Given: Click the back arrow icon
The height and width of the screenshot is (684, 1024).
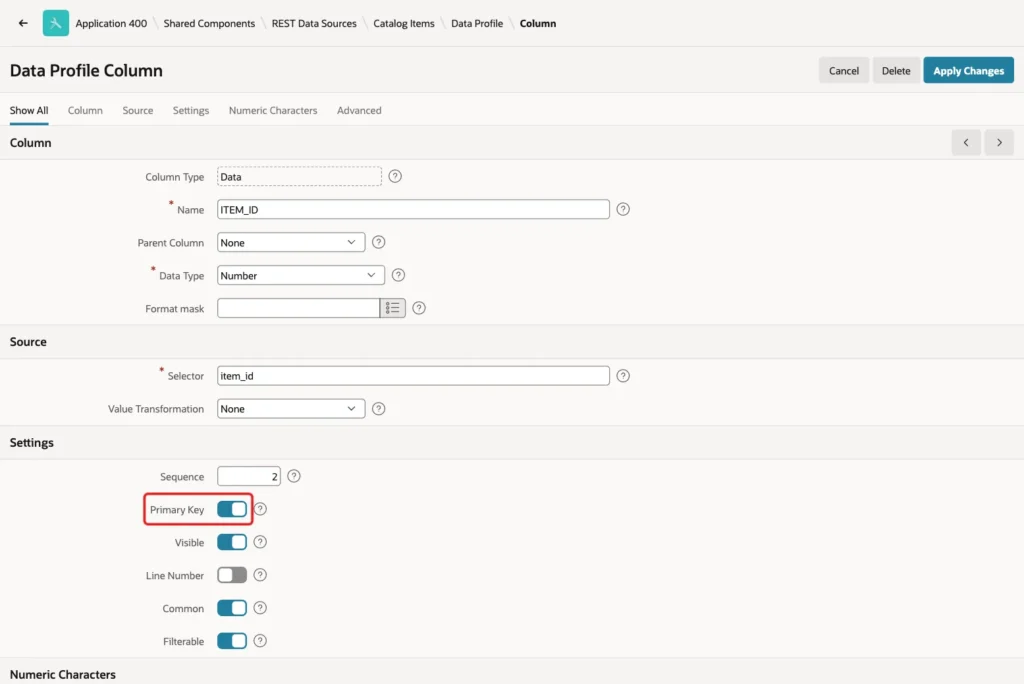Looking at the screenshot, I should coord(23,23).
